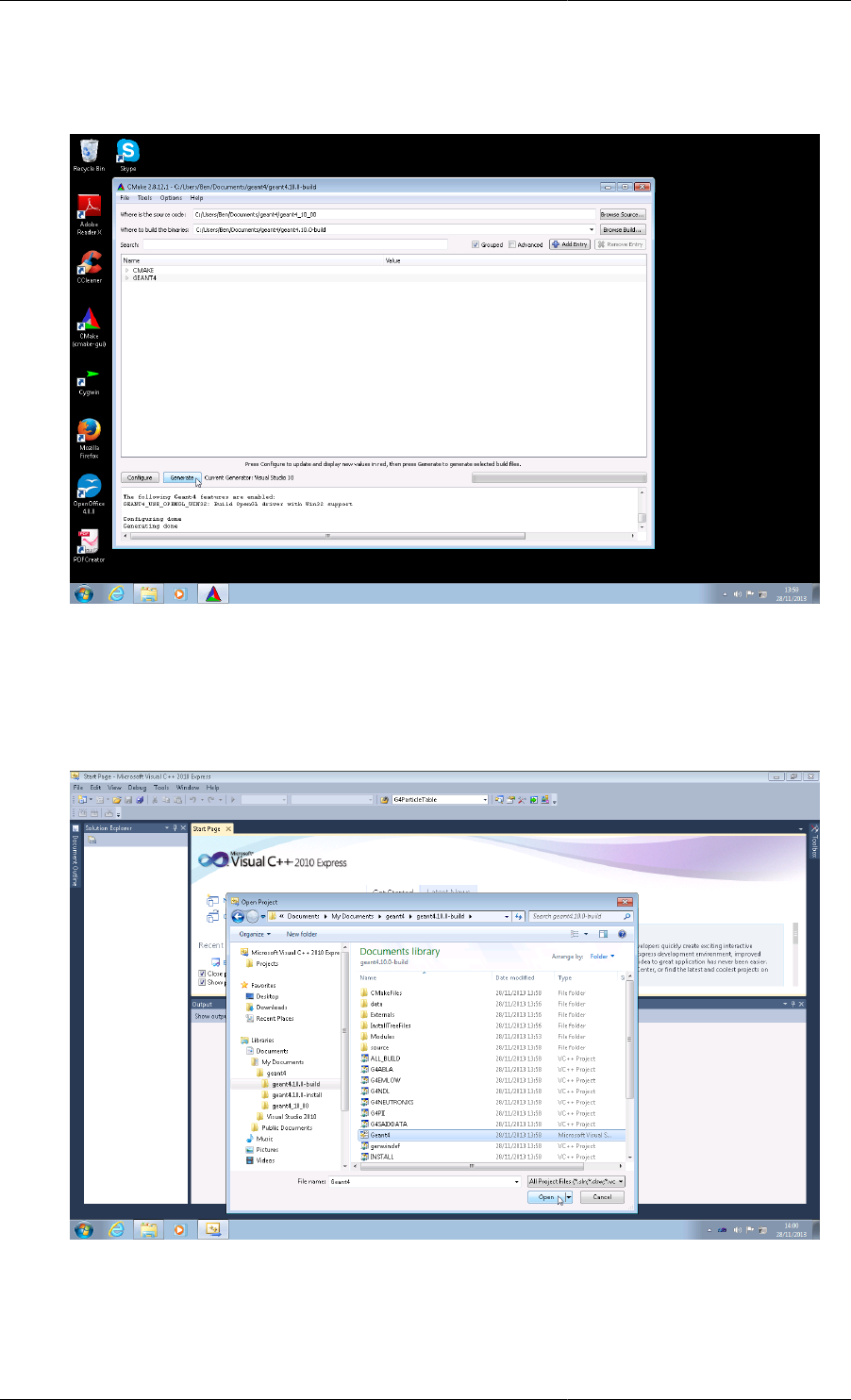Toggle the 'Close page after project load' checkbox
Viewport: 851px width, 1400px height.
[203, 973]
